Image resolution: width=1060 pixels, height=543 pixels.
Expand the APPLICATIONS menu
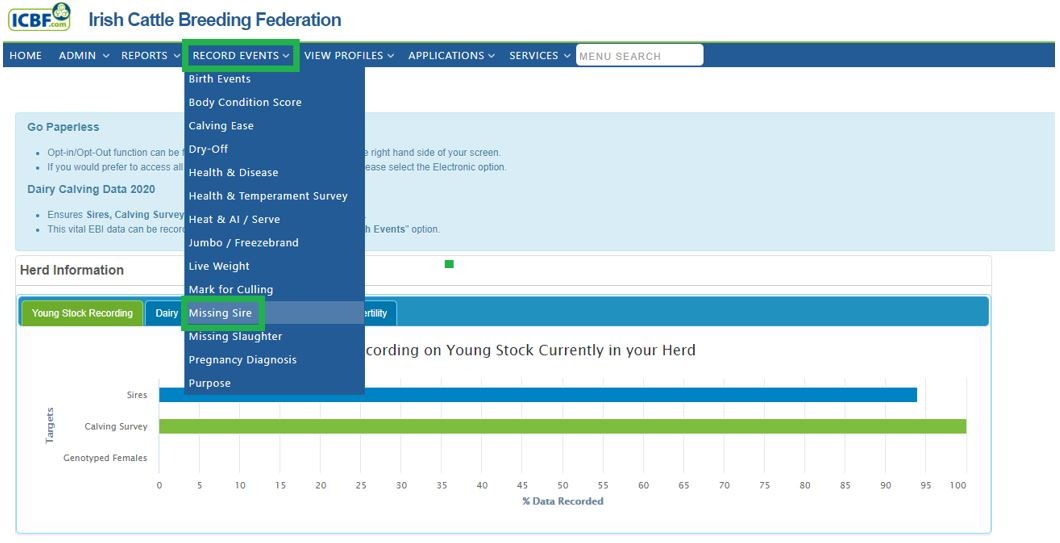451,55
